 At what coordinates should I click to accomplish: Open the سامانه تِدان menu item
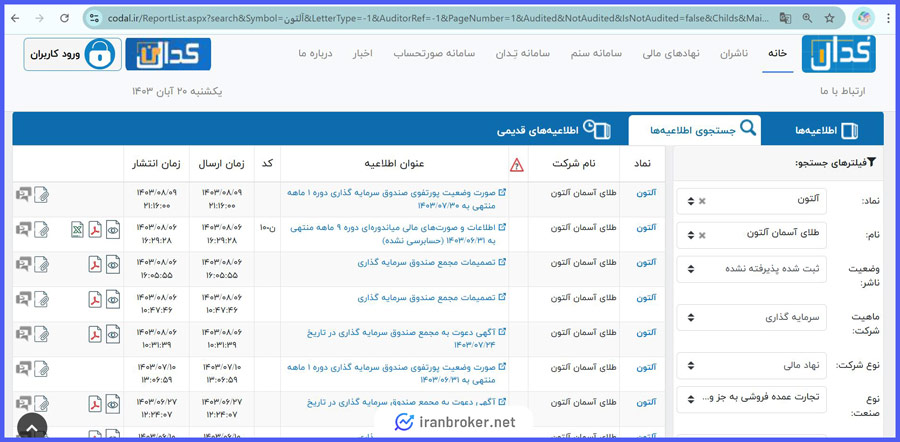522,53
